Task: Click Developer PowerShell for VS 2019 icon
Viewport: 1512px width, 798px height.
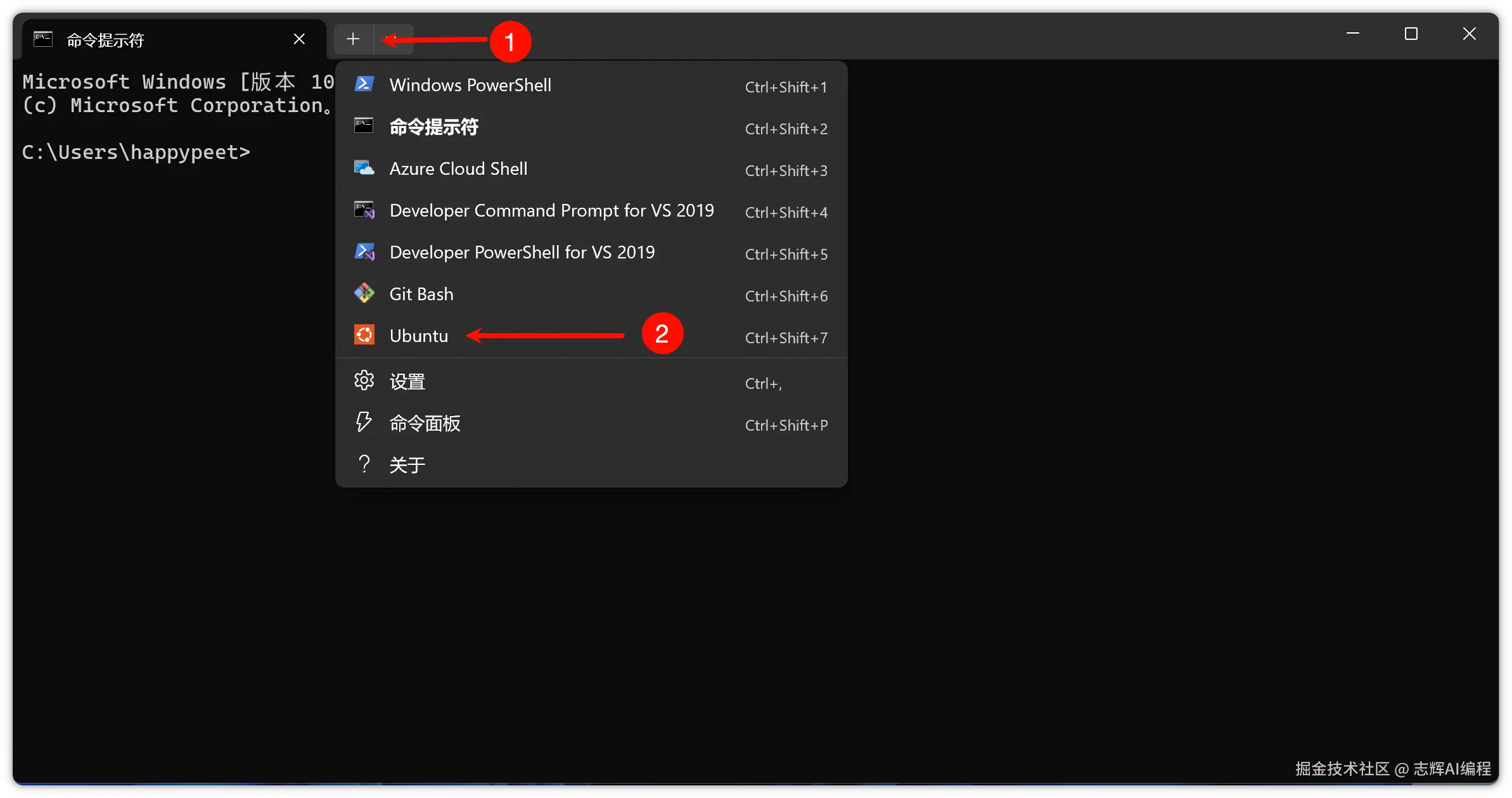Action: click(x=364, y=252)
